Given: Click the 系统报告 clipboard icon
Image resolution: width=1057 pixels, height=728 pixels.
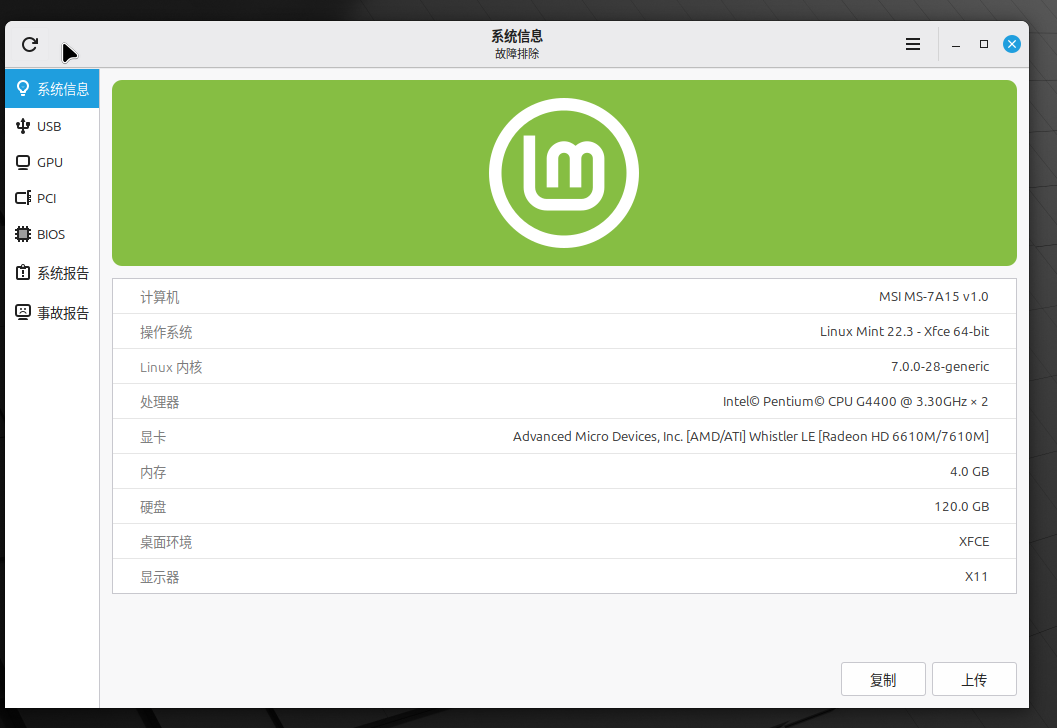Looking at the screenshot, I should click(23, 272).
